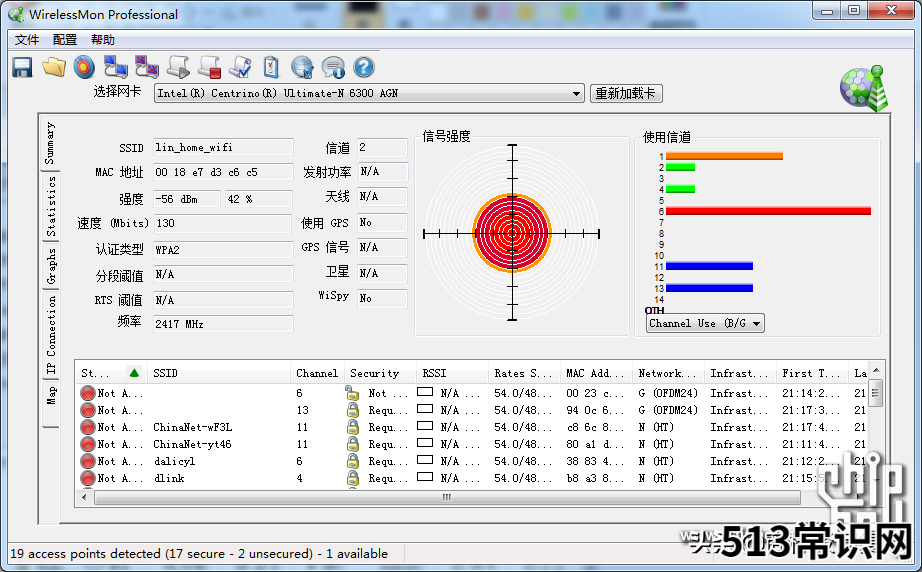Viewport: 922px width, 572px height.
Task: Click the scroll with checkmark toolbar icon
Action: pos(240,68)
